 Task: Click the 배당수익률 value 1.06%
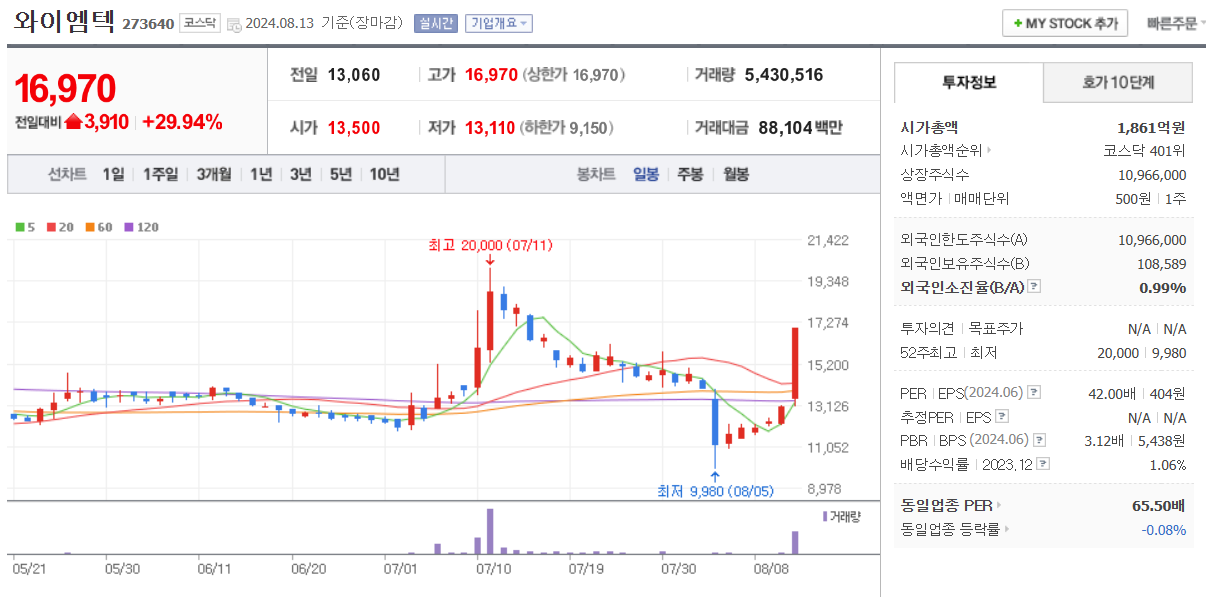click(x=1166, y=464)
